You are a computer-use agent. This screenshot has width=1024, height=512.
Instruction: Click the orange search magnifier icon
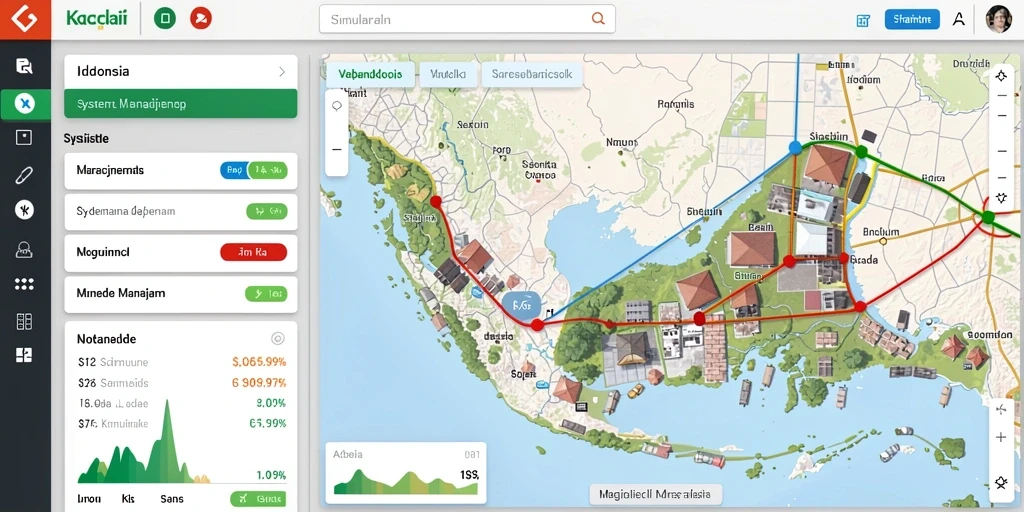[x=598, y=19]
